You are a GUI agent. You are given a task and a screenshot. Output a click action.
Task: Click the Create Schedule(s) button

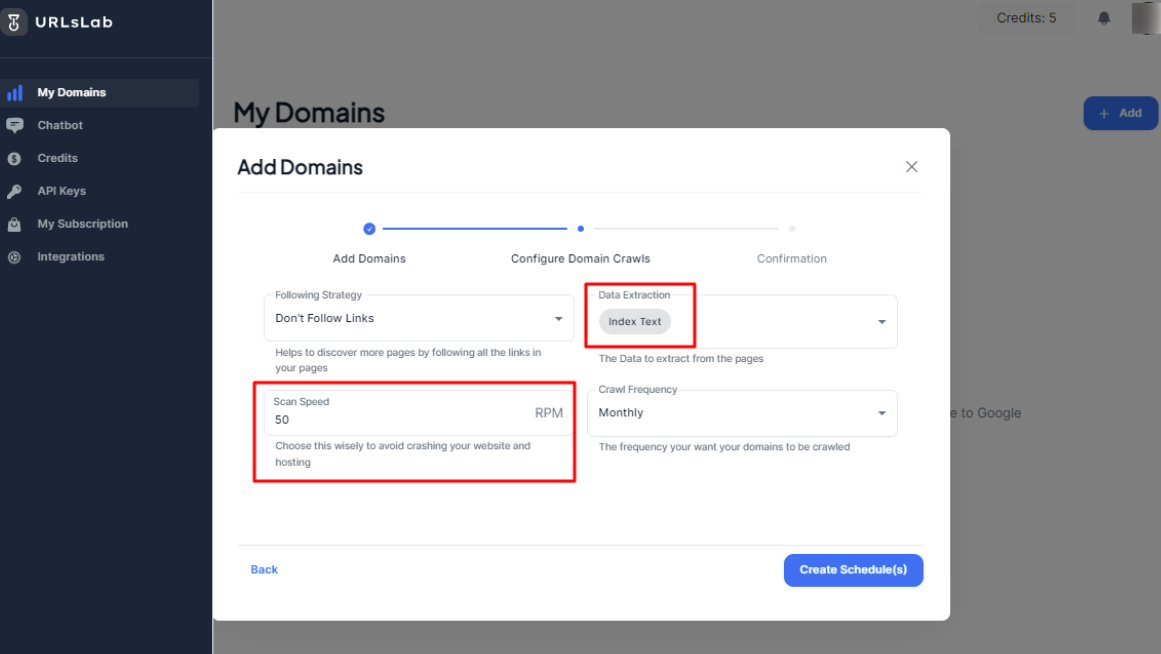coord(853,570)
